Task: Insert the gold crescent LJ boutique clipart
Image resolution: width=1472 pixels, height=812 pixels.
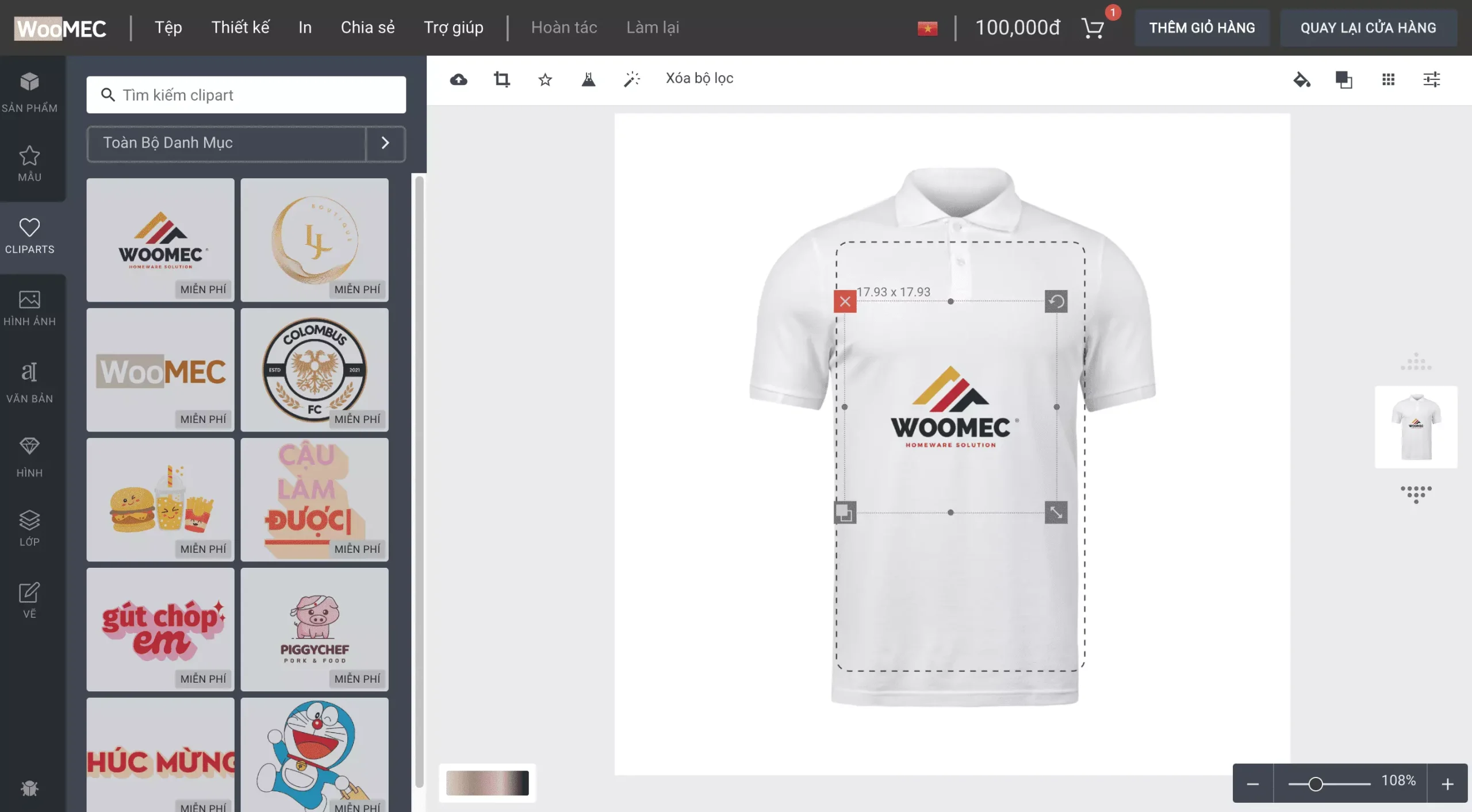Action: (x=315, y=240)
